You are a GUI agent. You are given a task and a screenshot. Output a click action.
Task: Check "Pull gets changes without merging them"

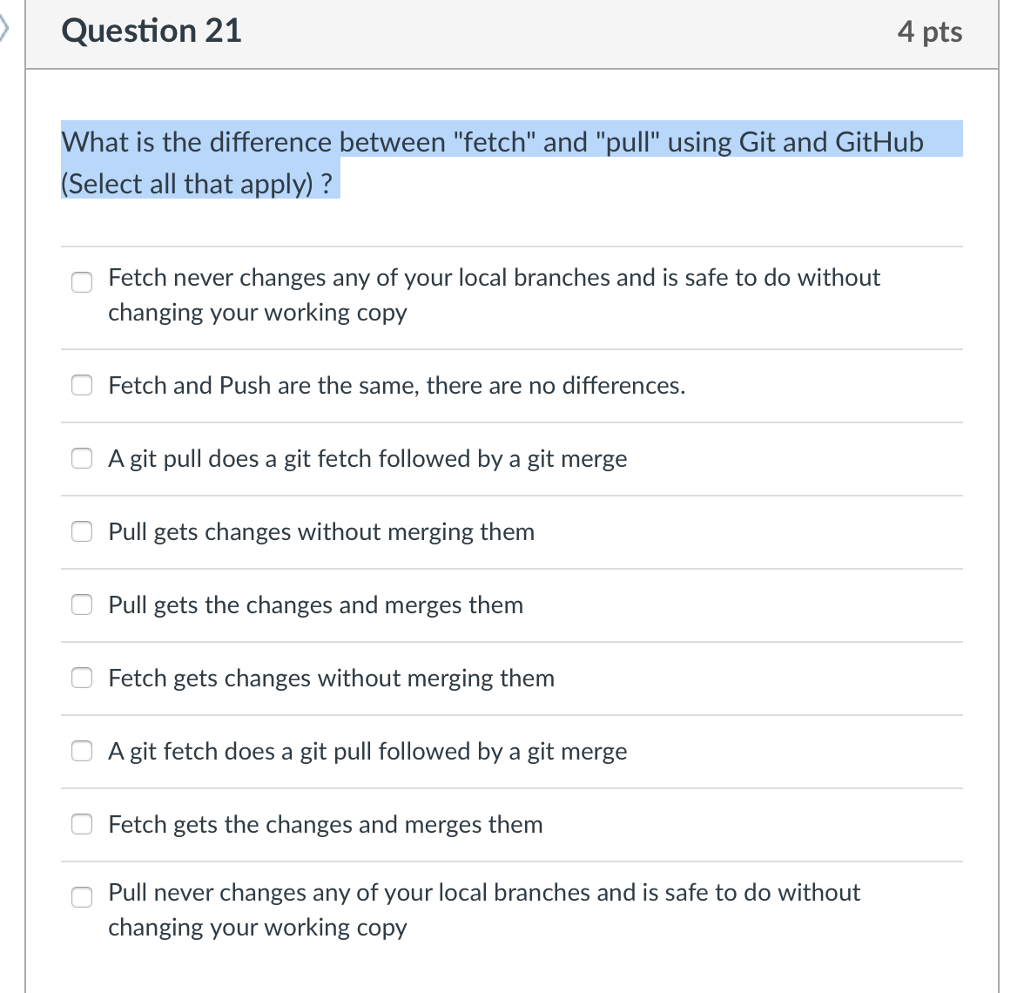click(x=81, y=531)
